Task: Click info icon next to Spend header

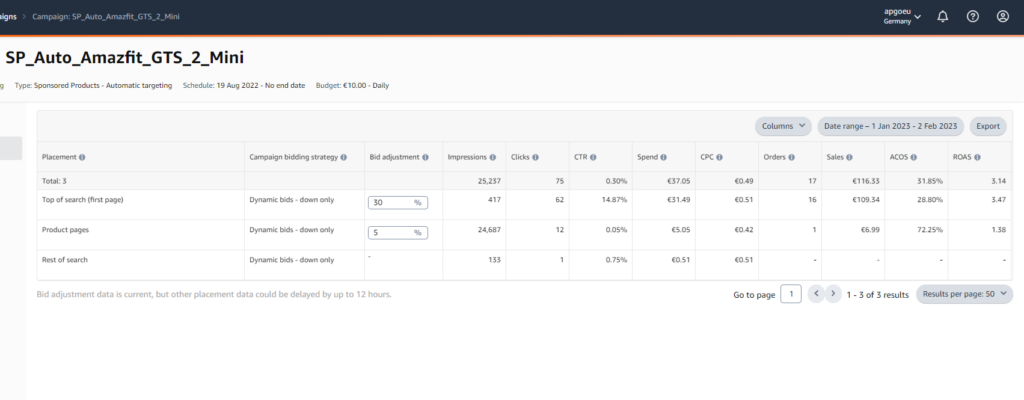Action: click(x=663, y=158)
